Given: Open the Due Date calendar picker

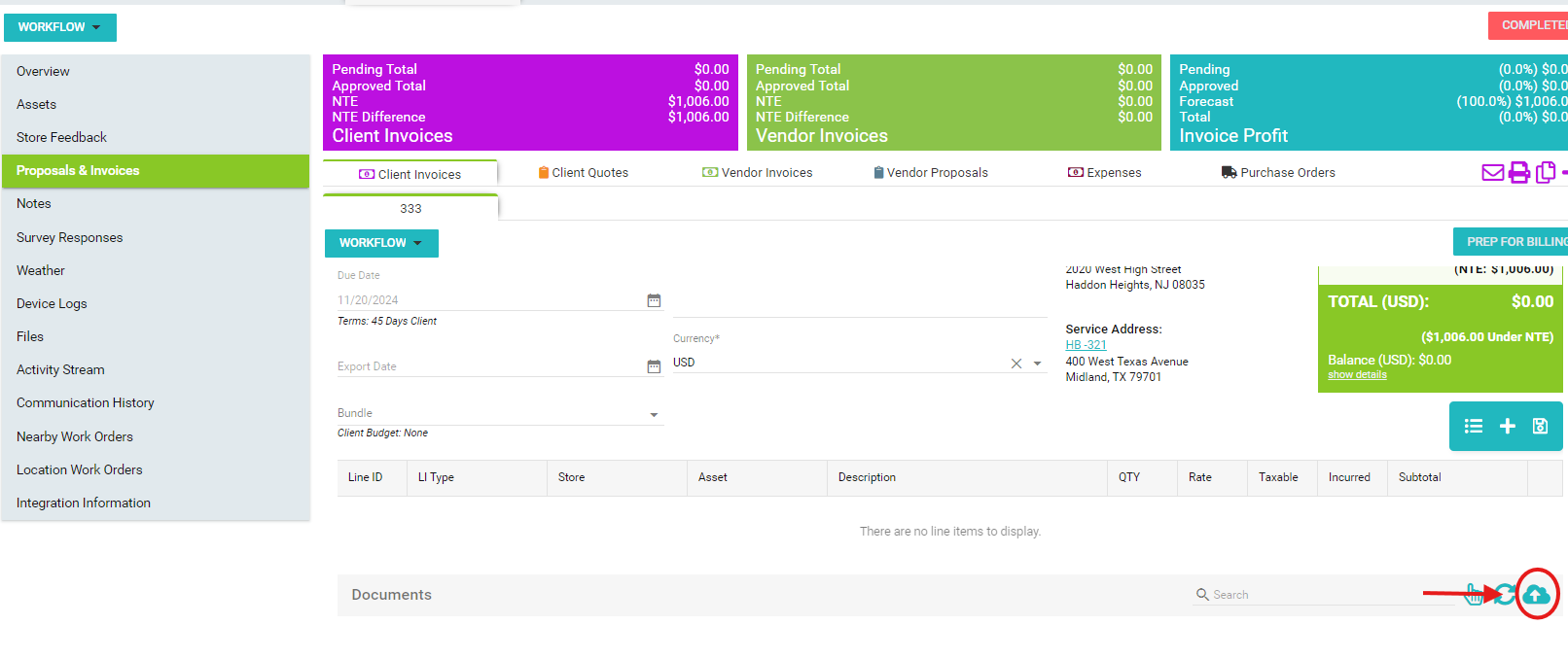Looking at the screenshot, I should pos(654,300).
